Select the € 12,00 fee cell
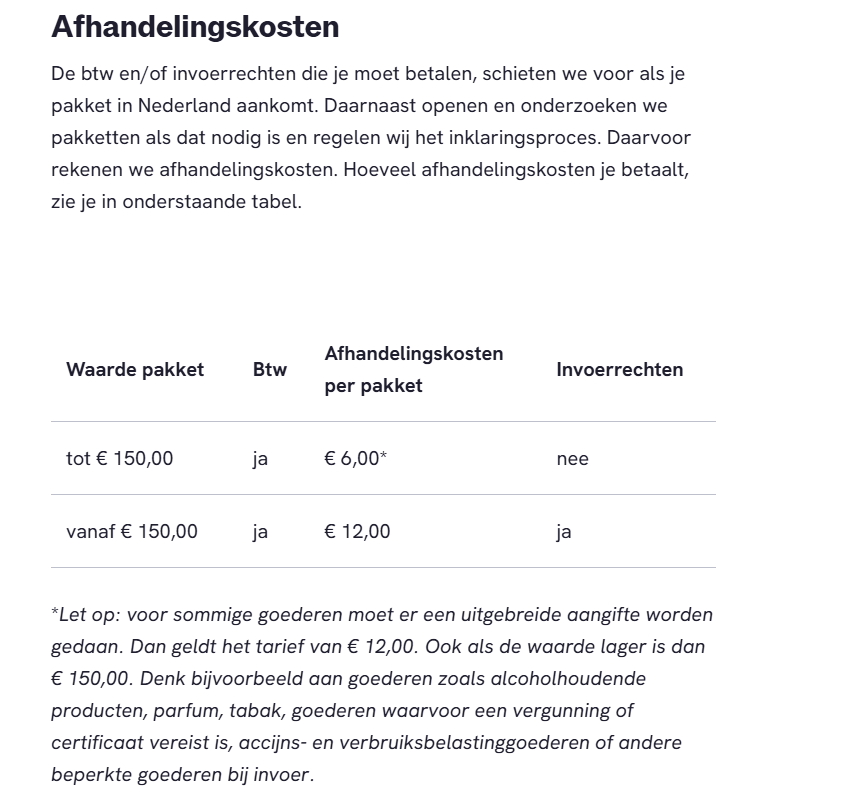The image size is (852, 809). [358, 531]
